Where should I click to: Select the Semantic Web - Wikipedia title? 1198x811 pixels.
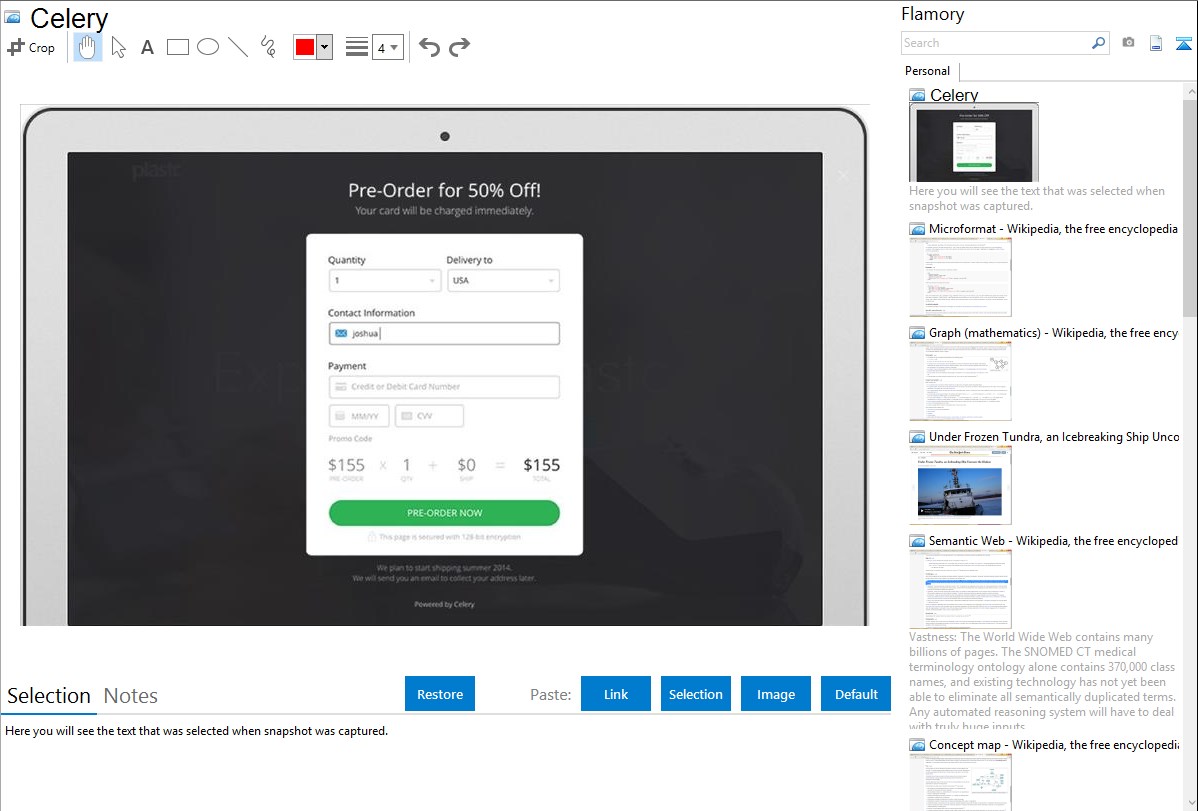[x=1053, y=541]
